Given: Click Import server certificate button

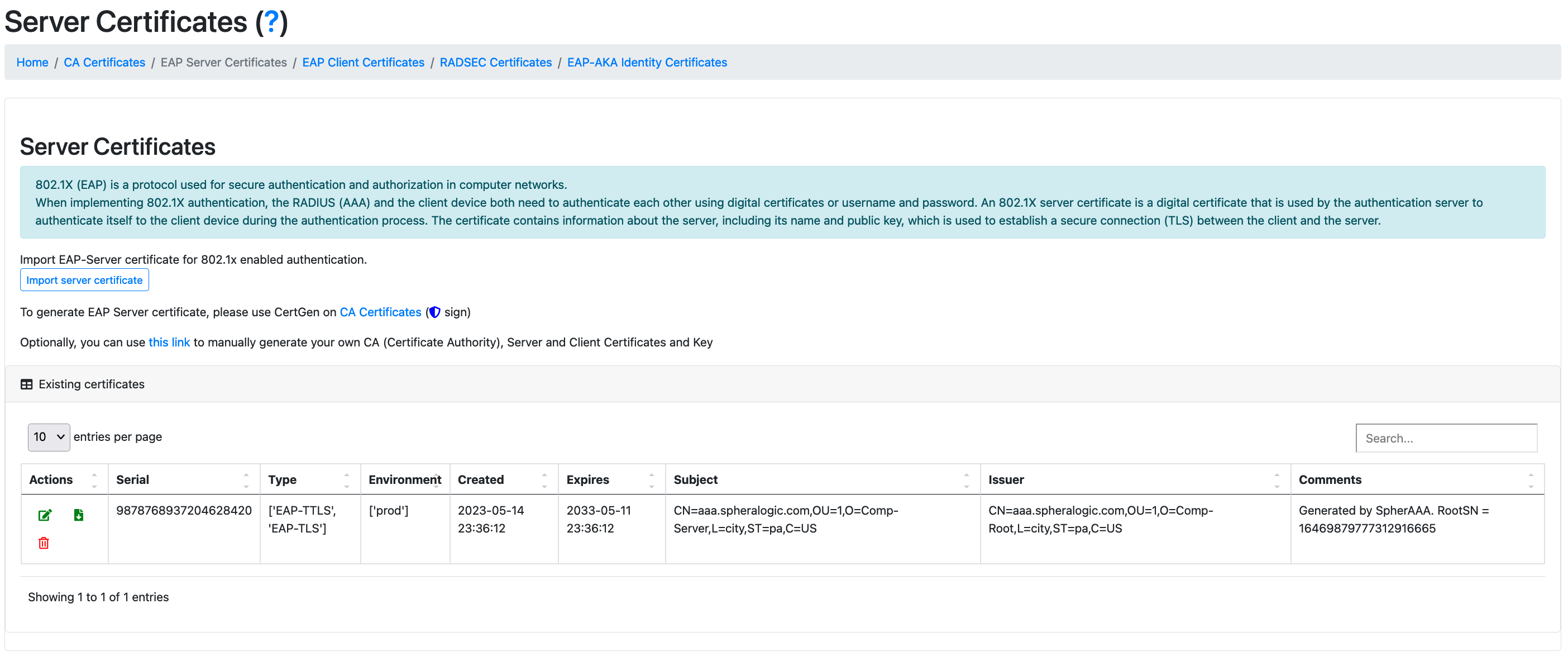Looking at the screenshot, I should [x=85, y=280].
